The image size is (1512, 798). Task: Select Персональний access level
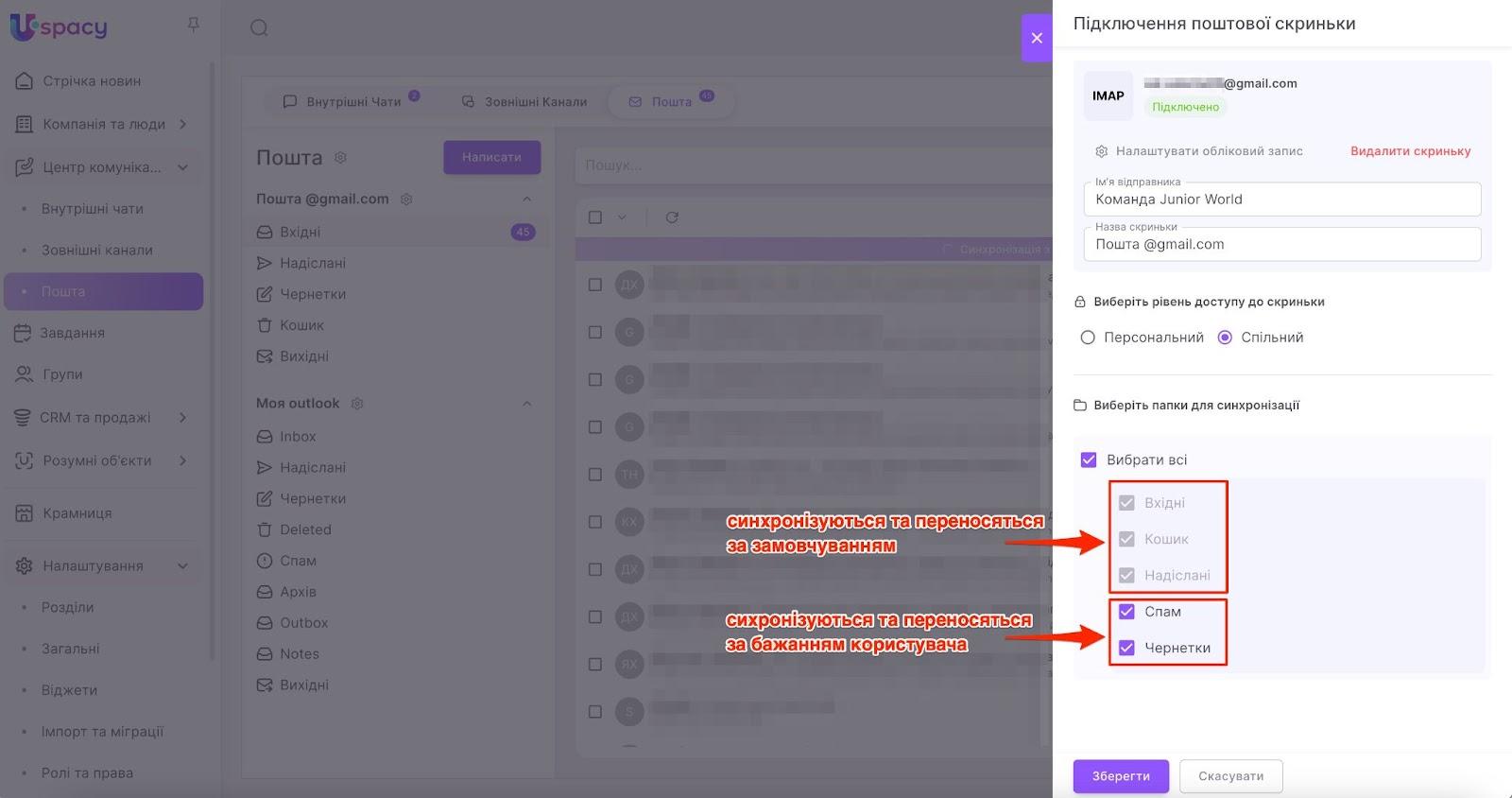coord(1088,338)
